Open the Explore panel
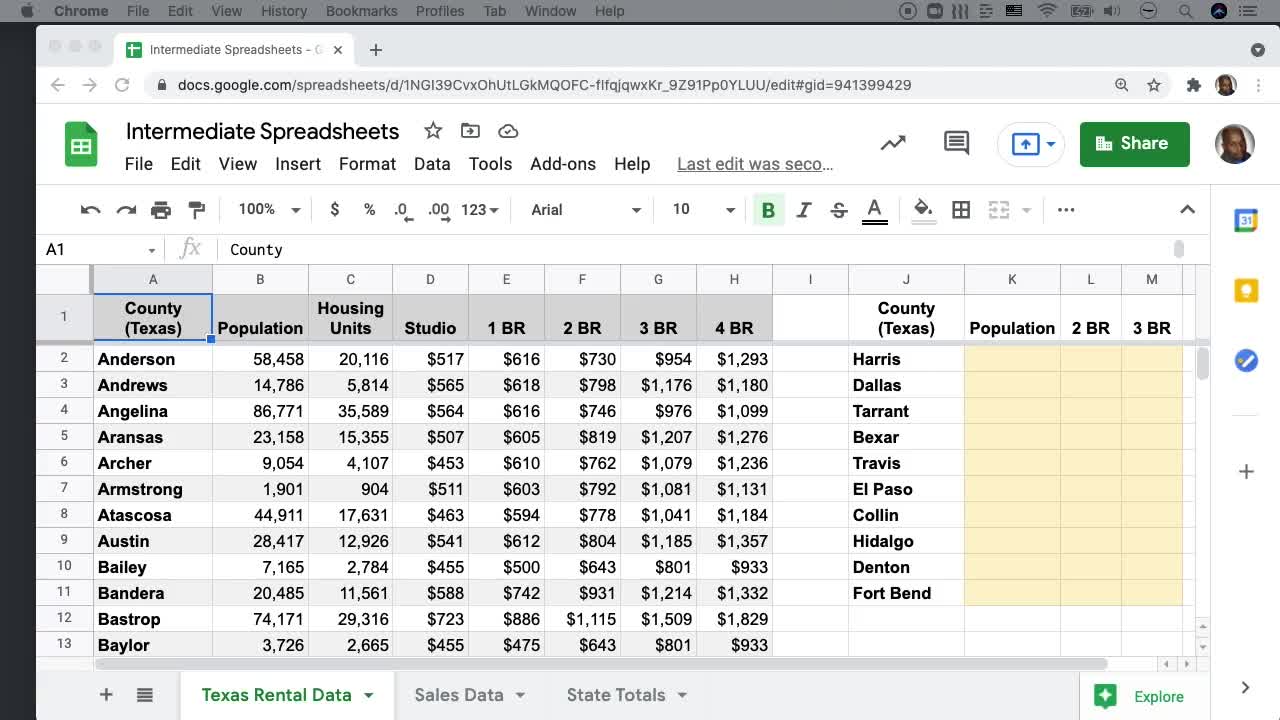 point(1140,695)
